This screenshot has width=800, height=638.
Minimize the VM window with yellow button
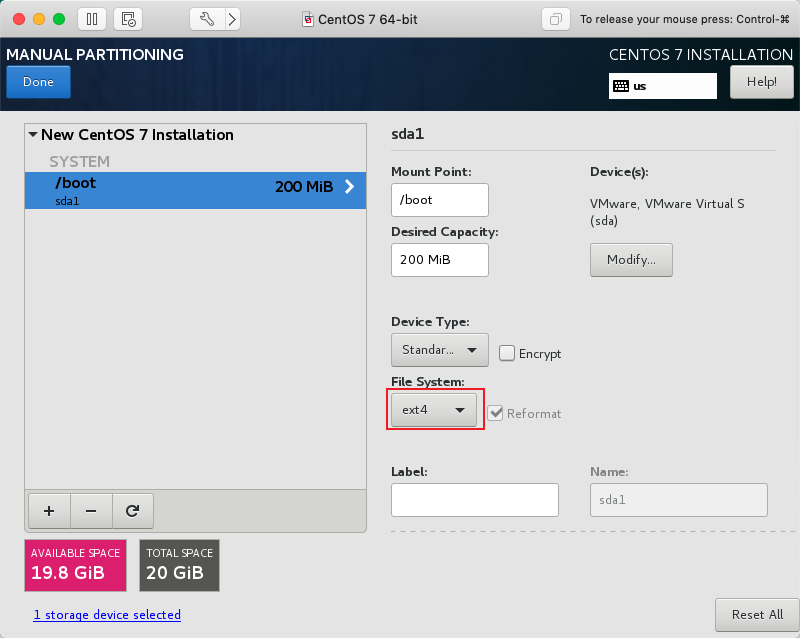(39, 19)
